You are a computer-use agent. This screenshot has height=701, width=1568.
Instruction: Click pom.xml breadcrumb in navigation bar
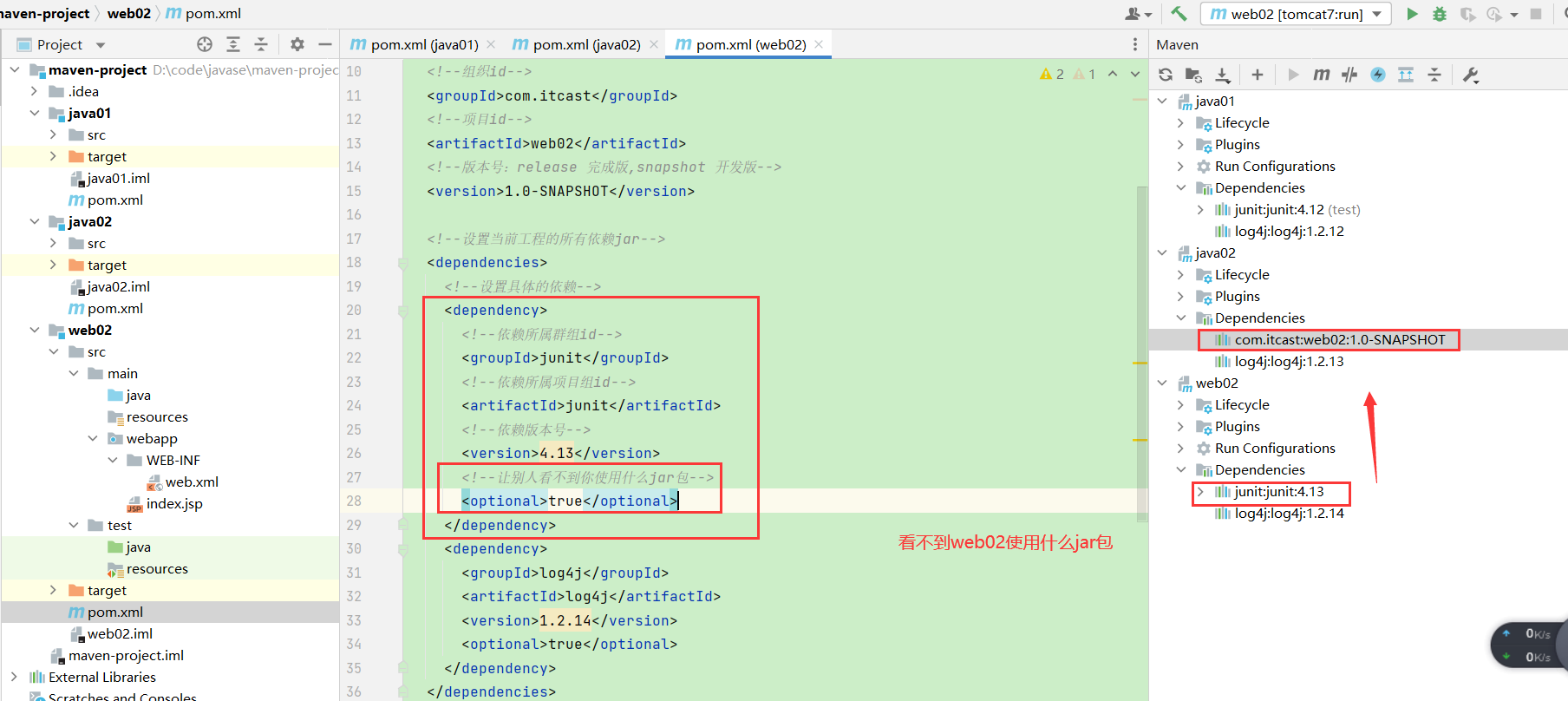click(204, 13)
